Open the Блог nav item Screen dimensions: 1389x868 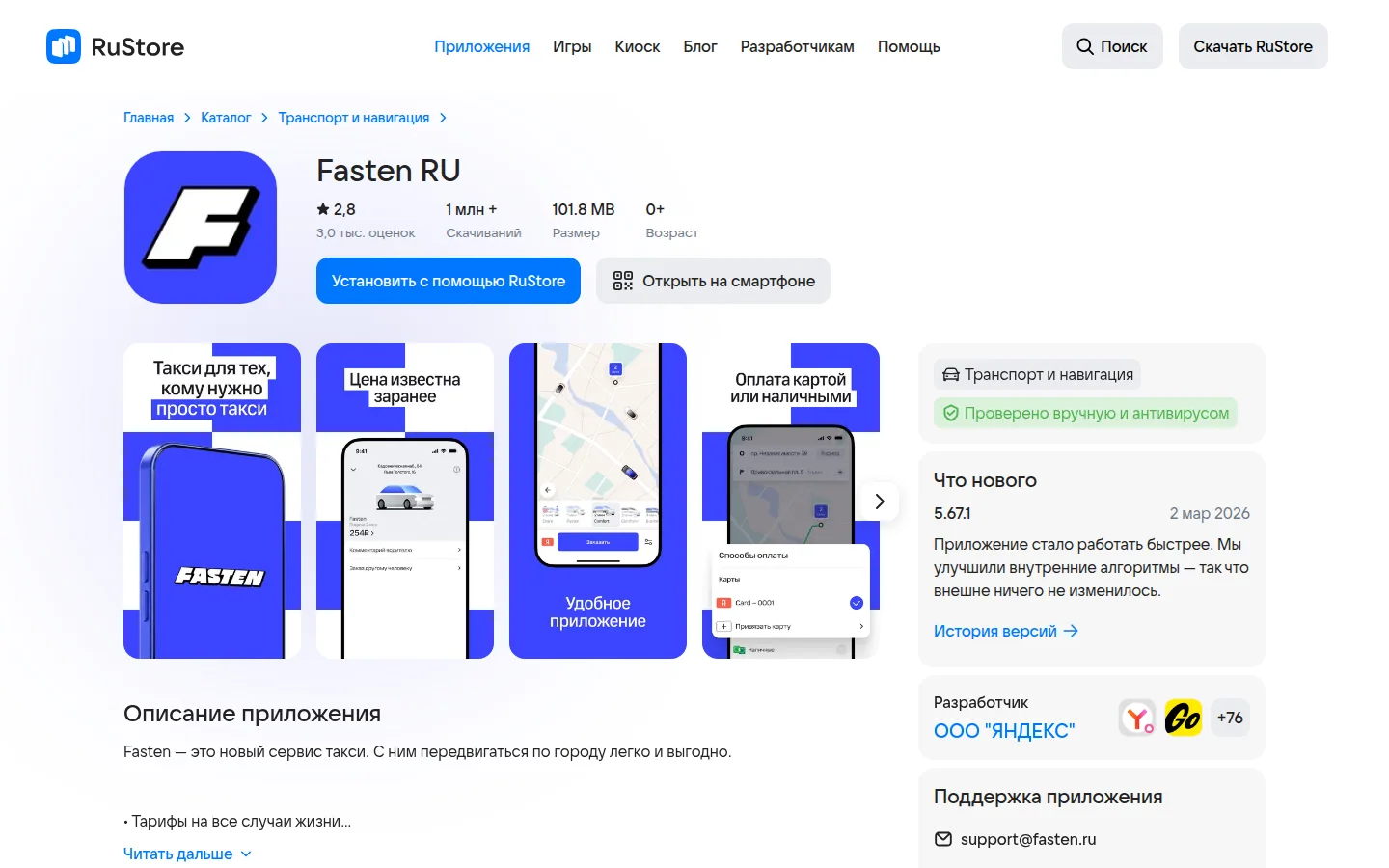pyautogui.click(x=700, y=46)
